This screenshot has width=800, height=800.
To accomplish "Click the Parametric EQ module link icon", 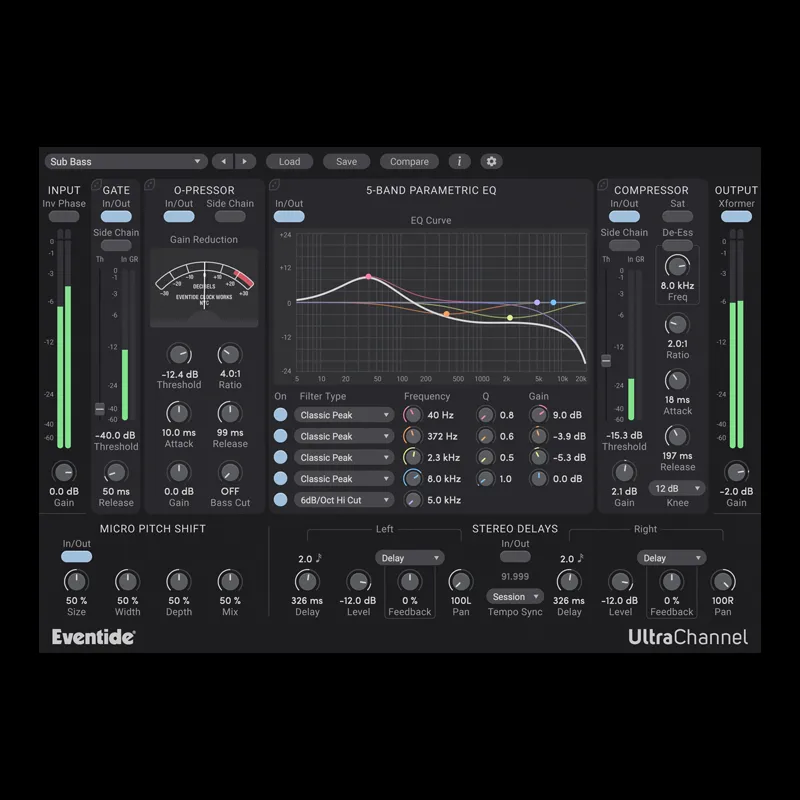I will point(274,184).
